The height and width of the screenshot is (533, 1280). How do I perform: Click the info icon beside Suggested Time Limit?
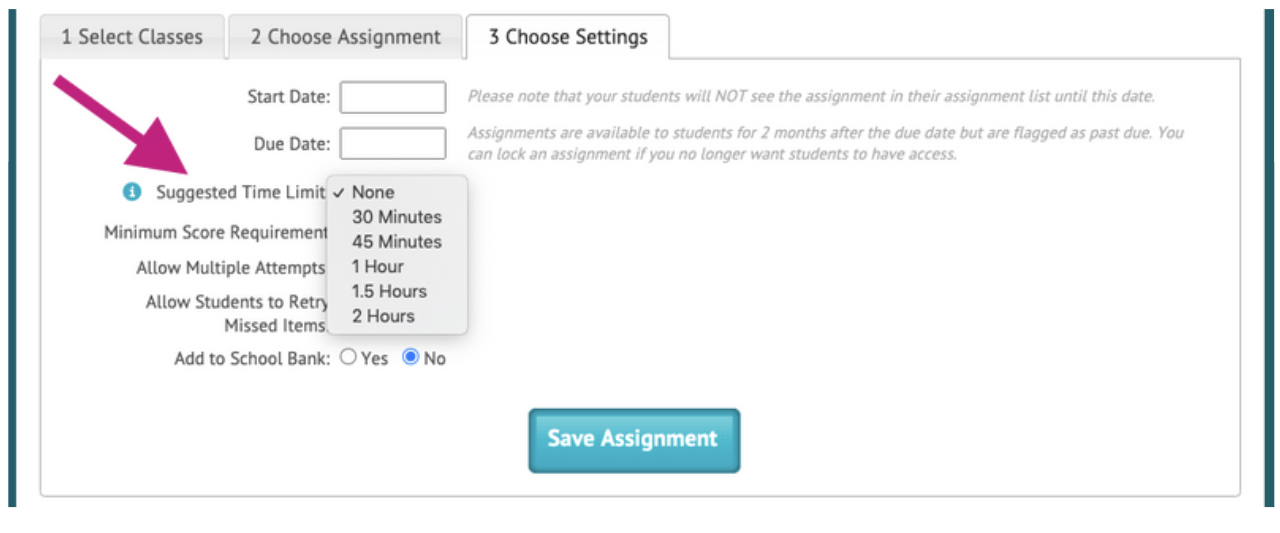tap(132, 193)
